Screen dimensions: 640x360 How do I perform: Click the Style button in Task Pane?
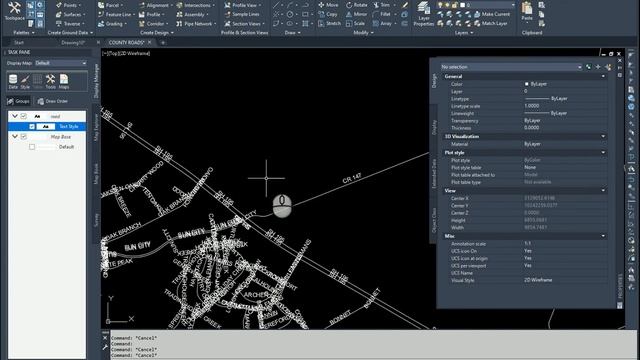click(x=25, y=82)
